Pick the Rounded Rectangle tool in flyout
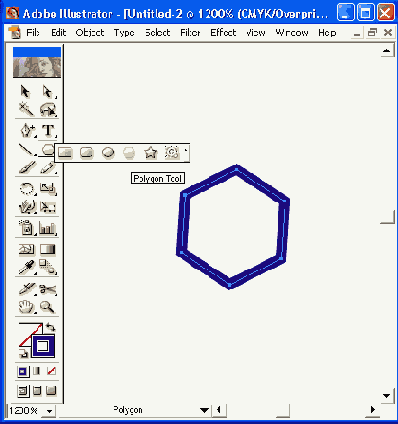This screenshot has width=398, height=424. tap(87, 153)
